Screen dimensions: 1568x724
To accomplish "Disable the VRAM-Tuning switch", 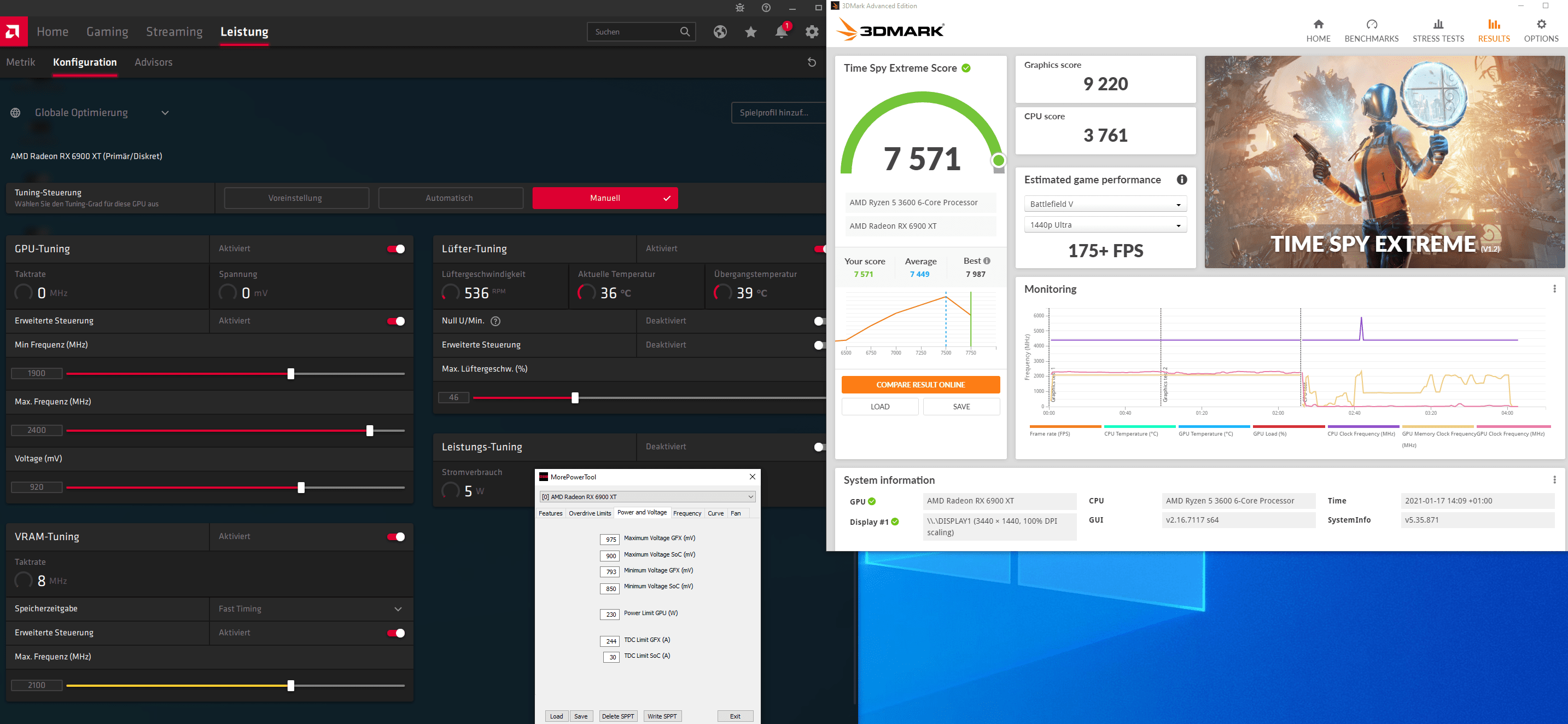I will (x=397, y=536).
